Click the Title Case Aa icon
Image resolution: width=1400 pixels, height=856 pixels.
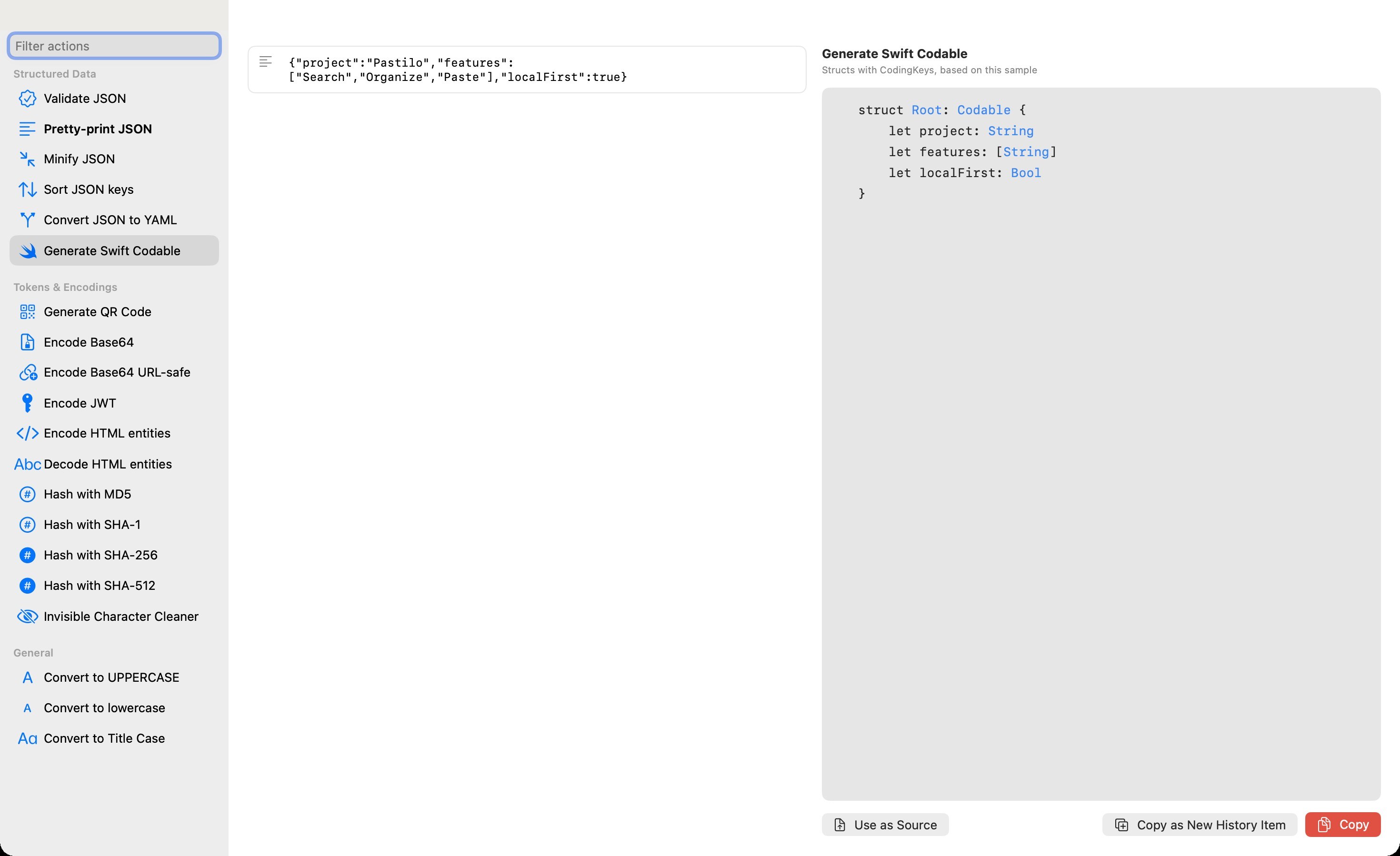coord(27,738)
